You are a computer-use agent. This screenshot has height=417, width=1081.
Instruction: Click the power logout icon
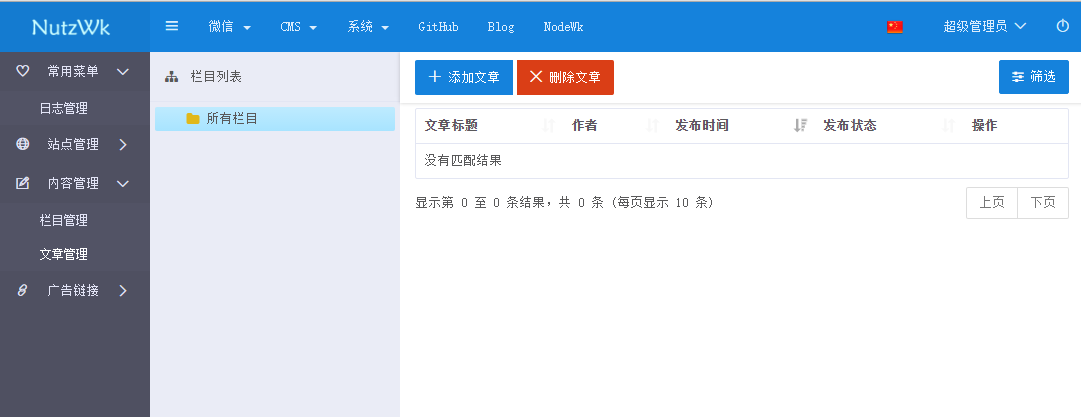1062,27
